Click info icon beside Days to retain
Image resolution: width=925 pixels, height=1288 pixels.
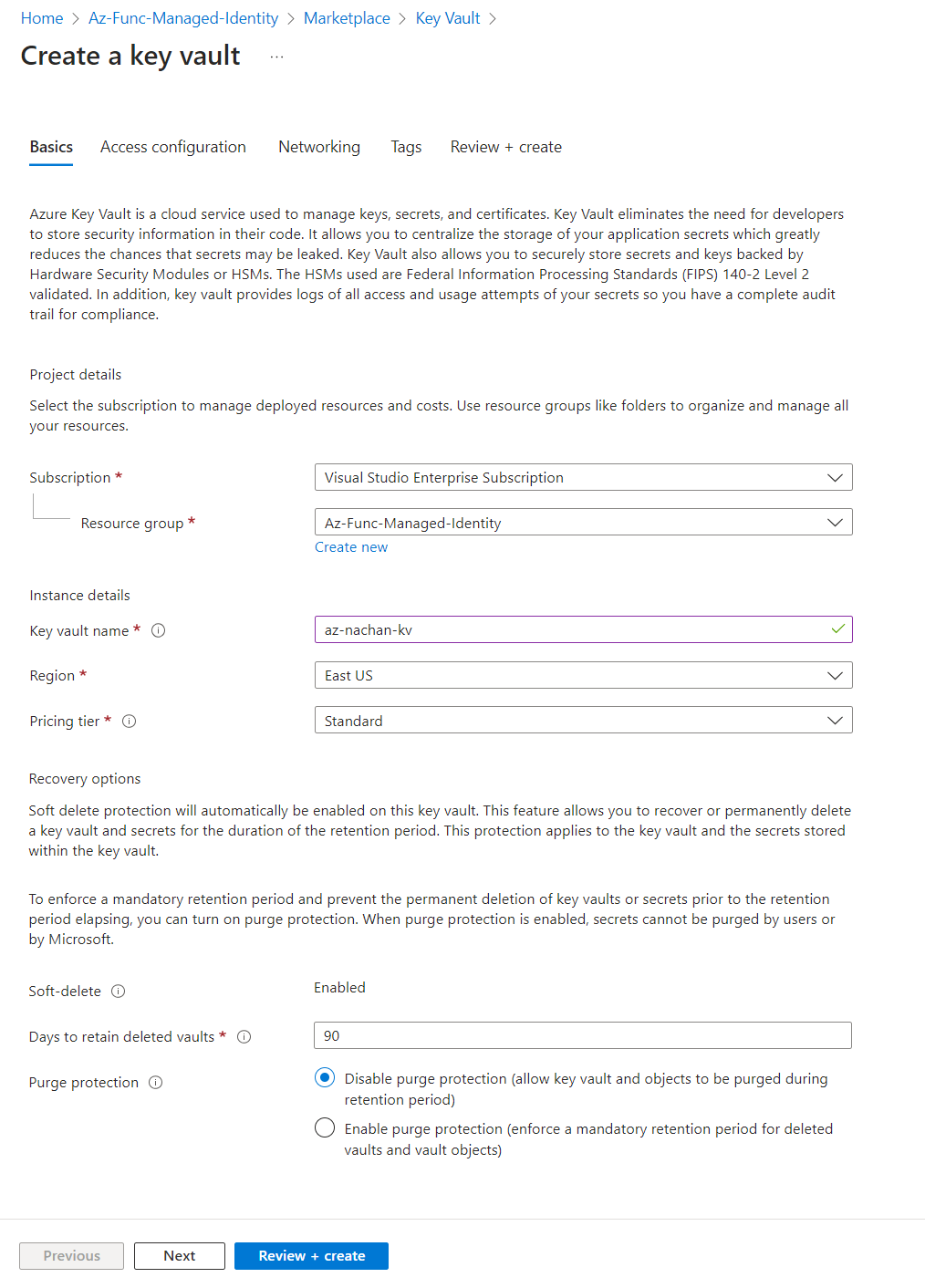(x=244, y=1037)
